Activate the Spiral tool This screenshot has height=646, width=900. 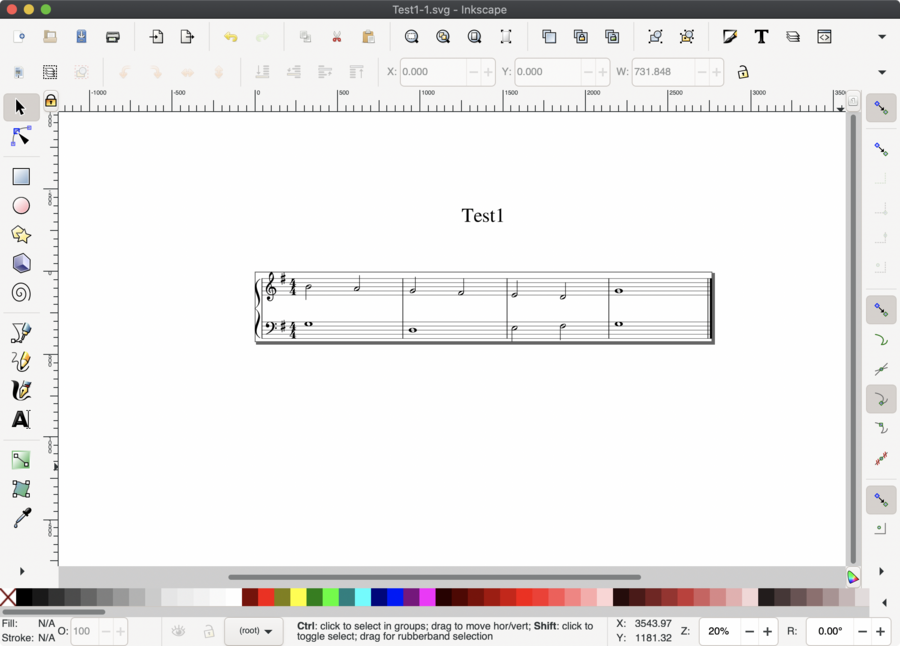[x=21, y=293]
